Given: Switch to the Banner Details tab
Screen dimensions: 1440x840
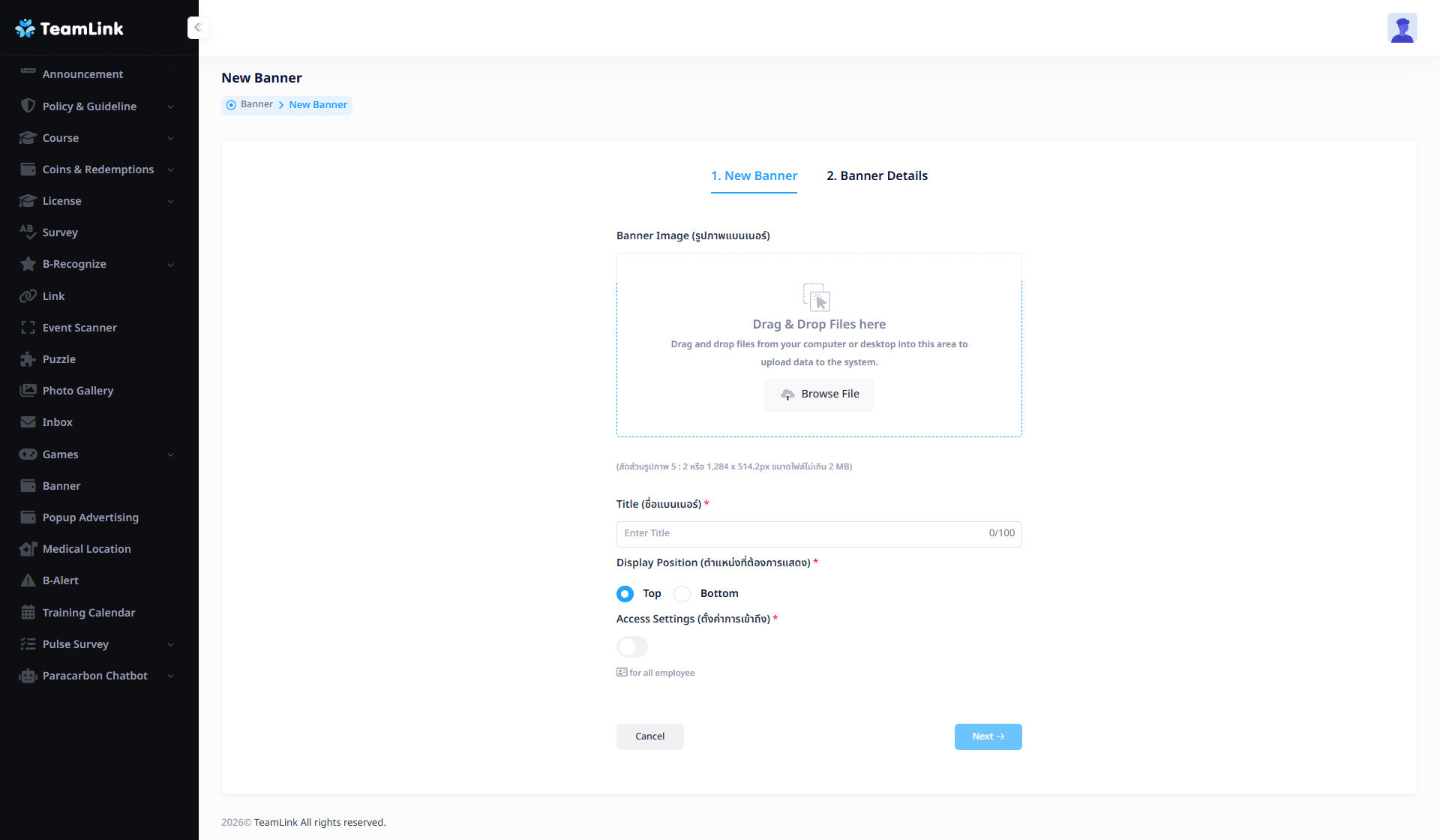Looking at the screenshot, I should 877,176.
